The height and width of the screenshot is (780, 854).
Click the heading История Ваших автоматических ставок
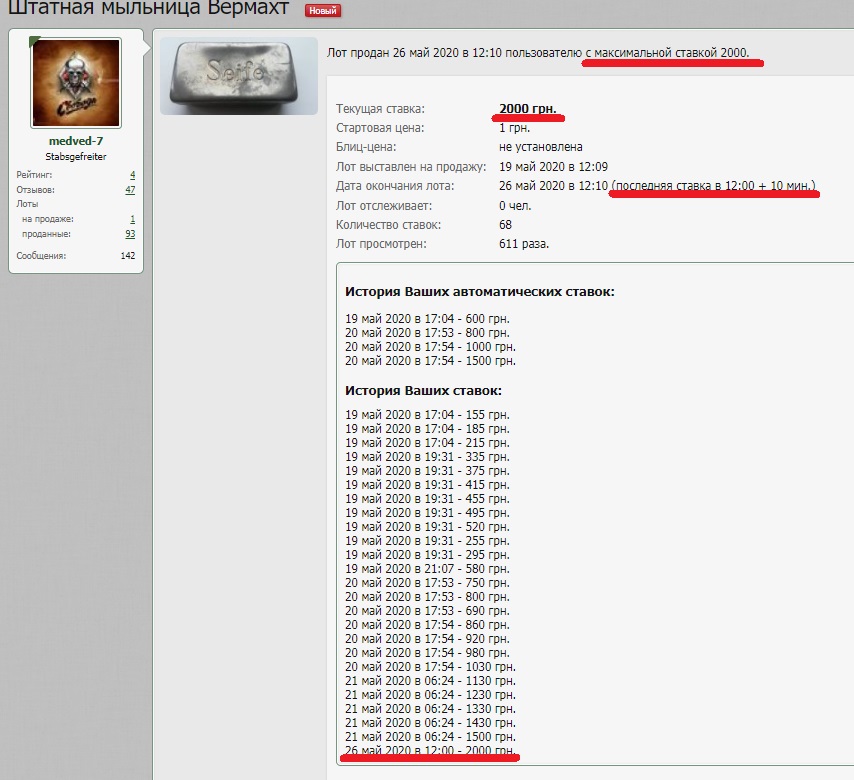click(x=480, y=291)
